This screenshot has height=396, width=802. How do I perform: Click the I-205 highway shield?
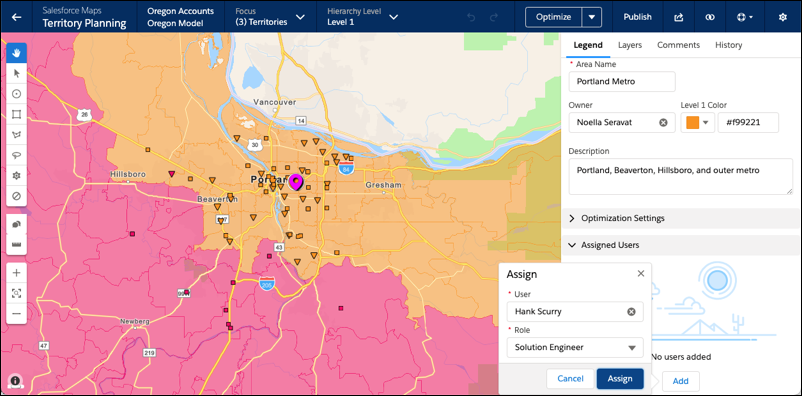point(266,284)
